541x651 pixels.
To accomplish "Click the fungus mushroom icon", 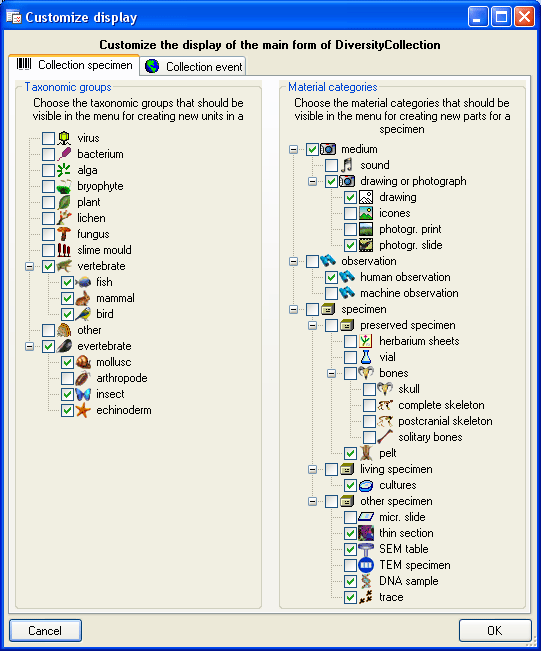I will pos(64,234).
